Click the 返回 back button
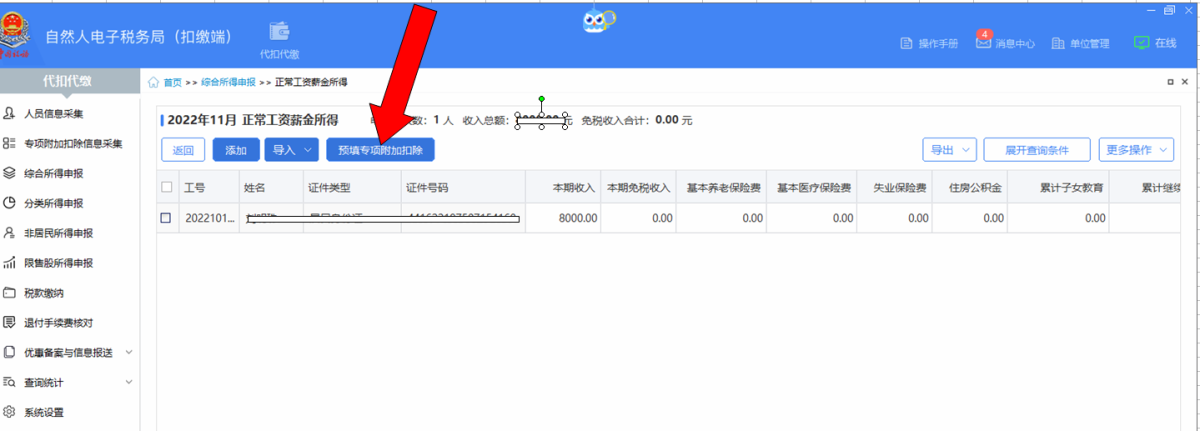 [x=183, y=150]
